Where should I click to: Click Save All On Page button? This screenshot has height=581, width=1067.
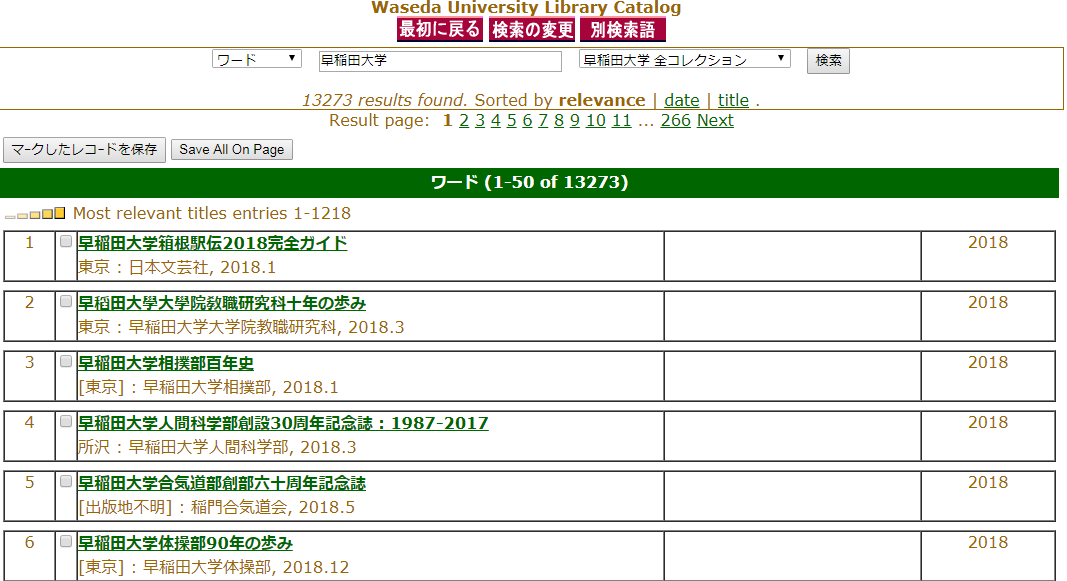[232, 150]
